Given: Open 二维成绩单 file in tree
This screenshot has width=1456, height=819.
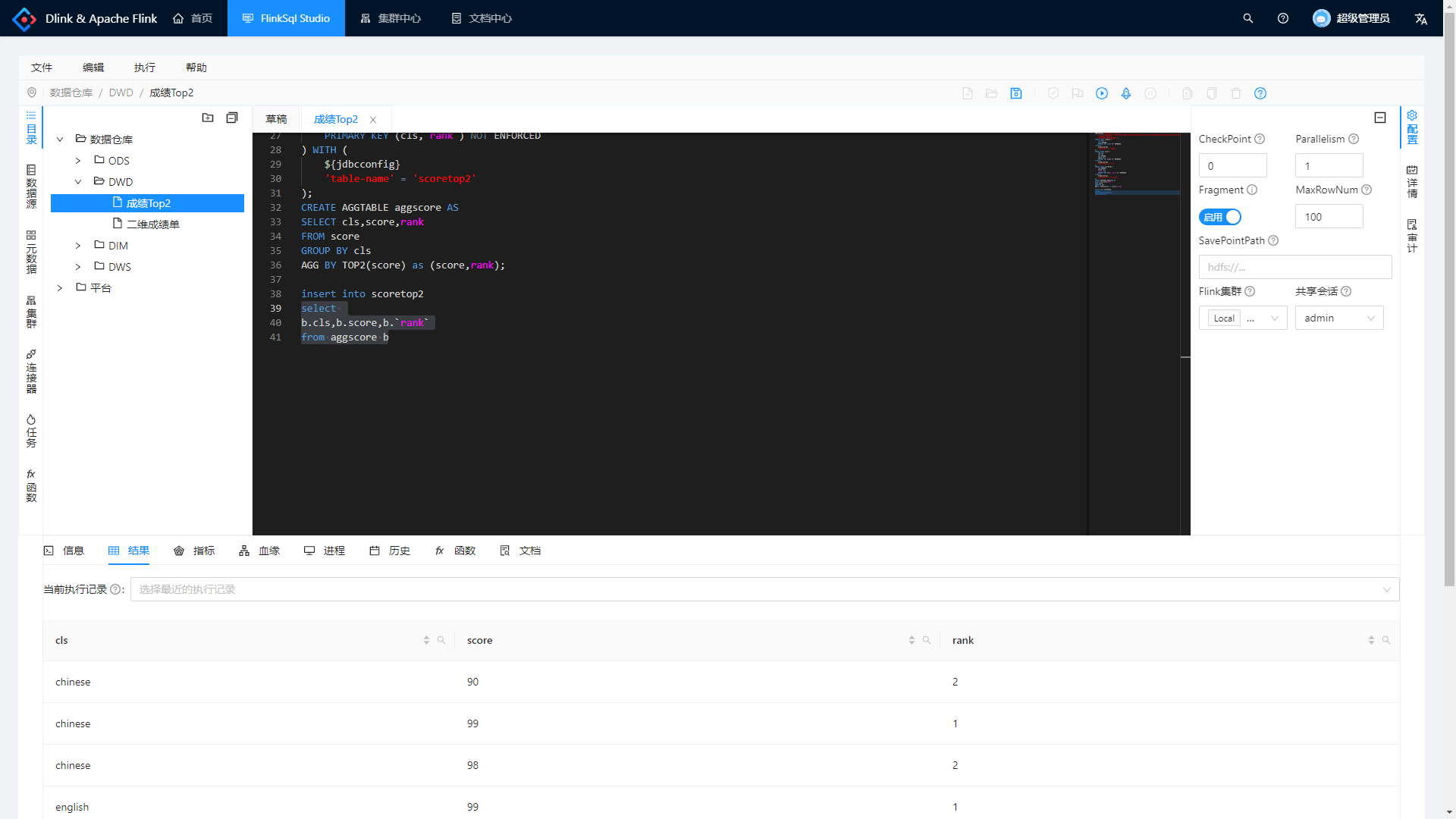Looking at the screenshot, I should 152,224.
